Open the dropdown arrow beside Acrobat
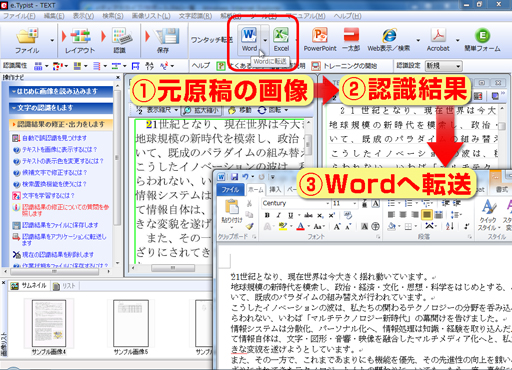The height and width of the screenshot is (370, 512). 458,40
